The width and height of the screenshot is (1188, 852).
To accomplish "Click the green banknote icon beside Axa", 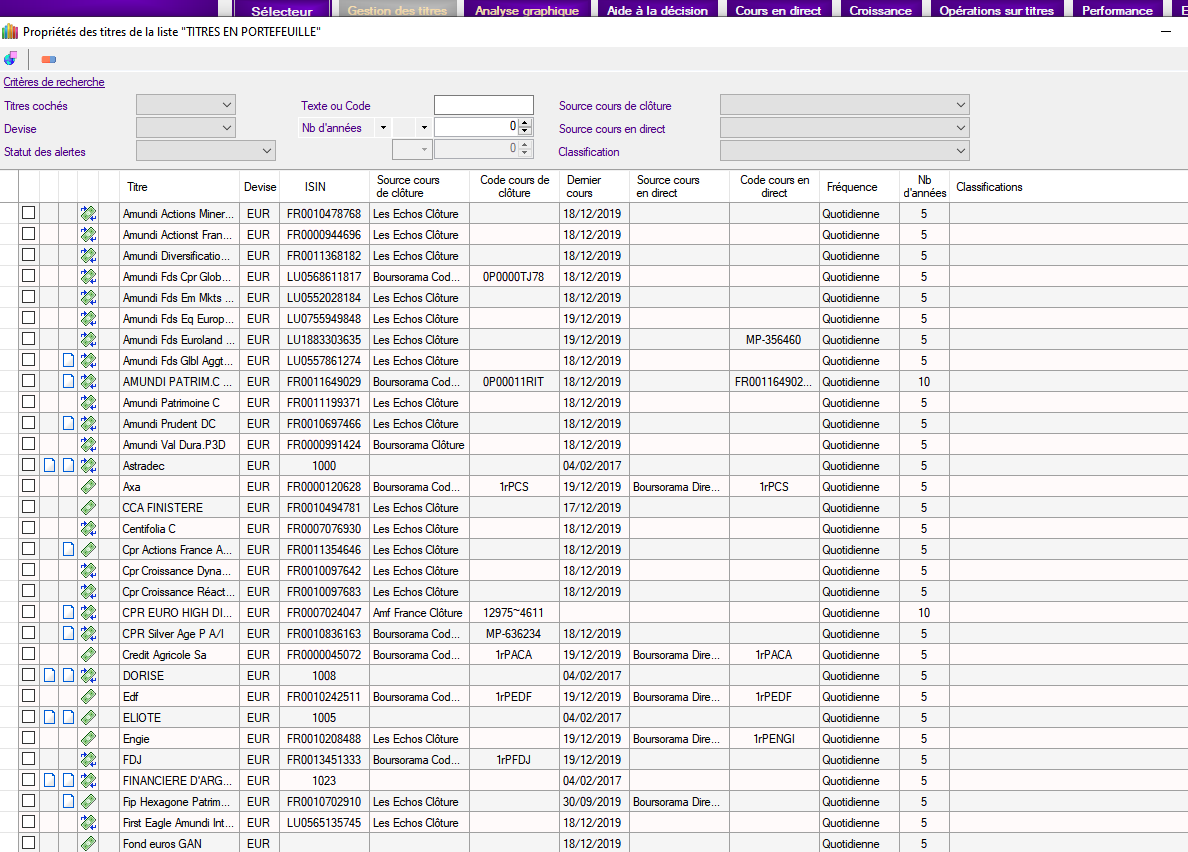I will (x=88, y=487).
